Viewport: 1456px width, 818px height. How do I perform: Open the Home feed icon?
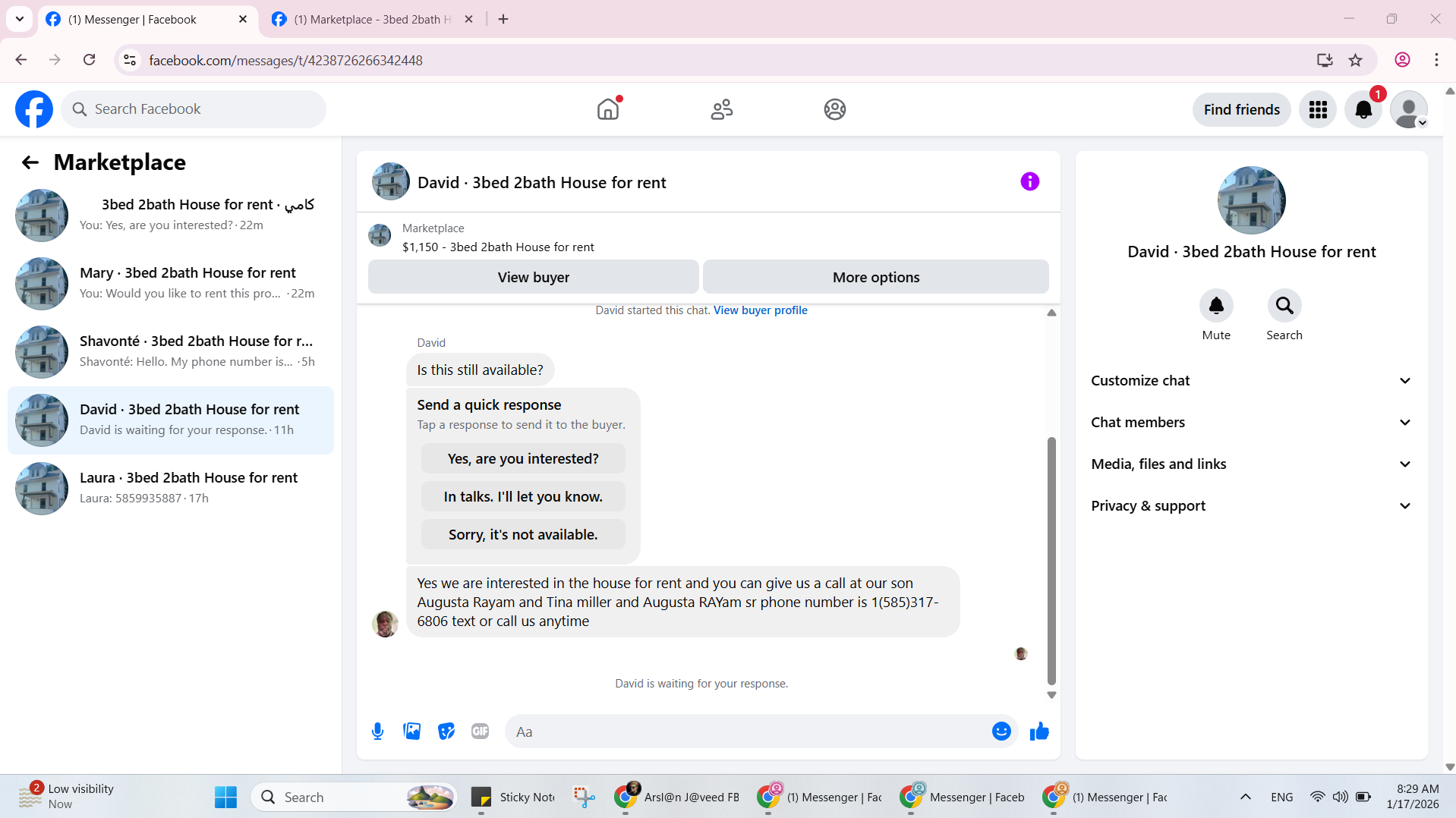608,109
